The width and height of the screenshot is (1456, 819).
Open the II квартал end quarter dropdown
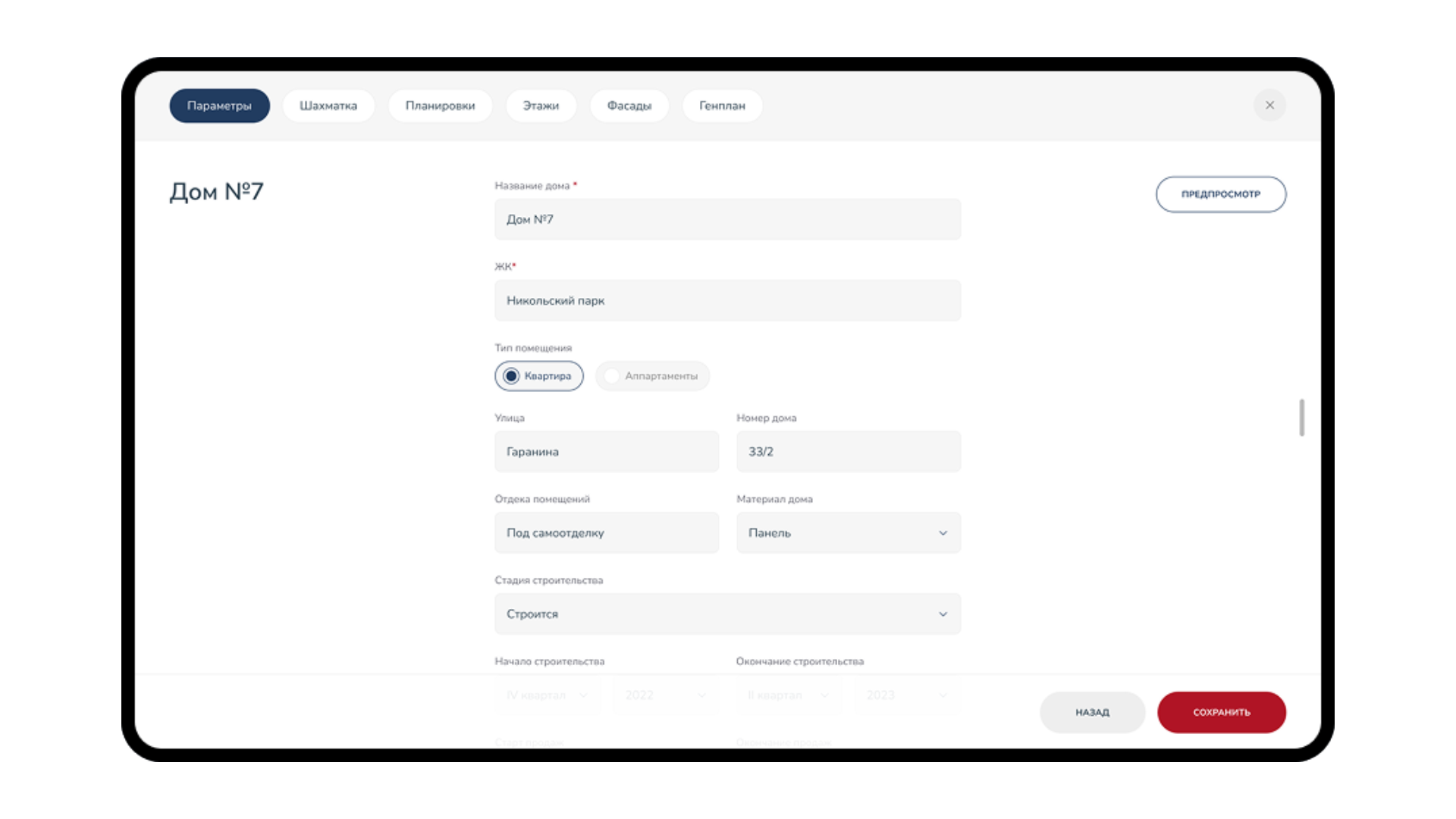788,695
